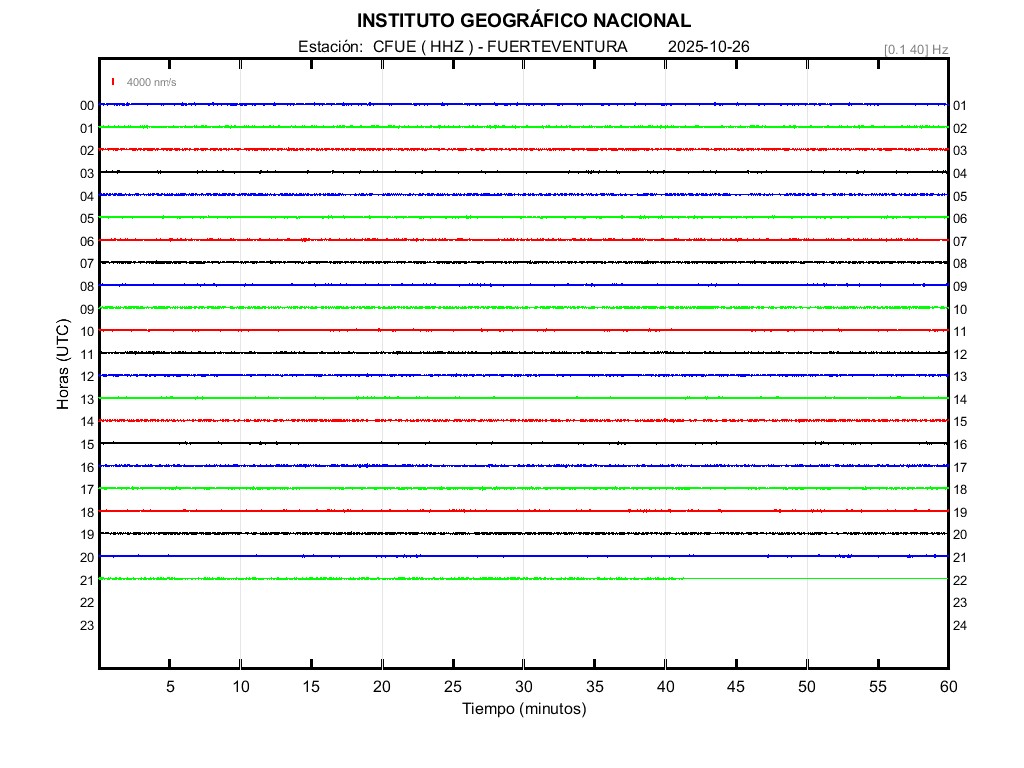1024x768 pixels.
Task: Click the 5 tick on the minutes axis
Action: pyautogui.click(x=170, y=687)
